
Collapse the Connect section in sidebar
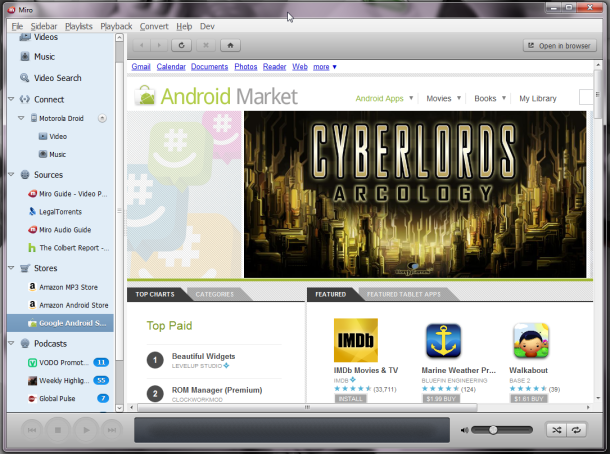point(10,99)
